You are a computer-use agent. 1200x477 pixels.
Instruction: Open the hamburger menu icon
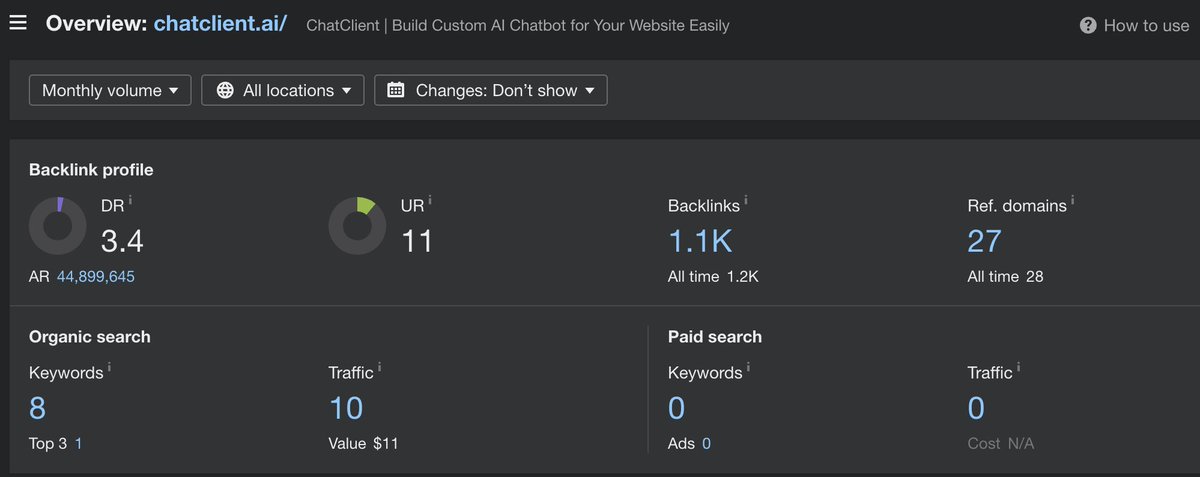click(18, 22)
